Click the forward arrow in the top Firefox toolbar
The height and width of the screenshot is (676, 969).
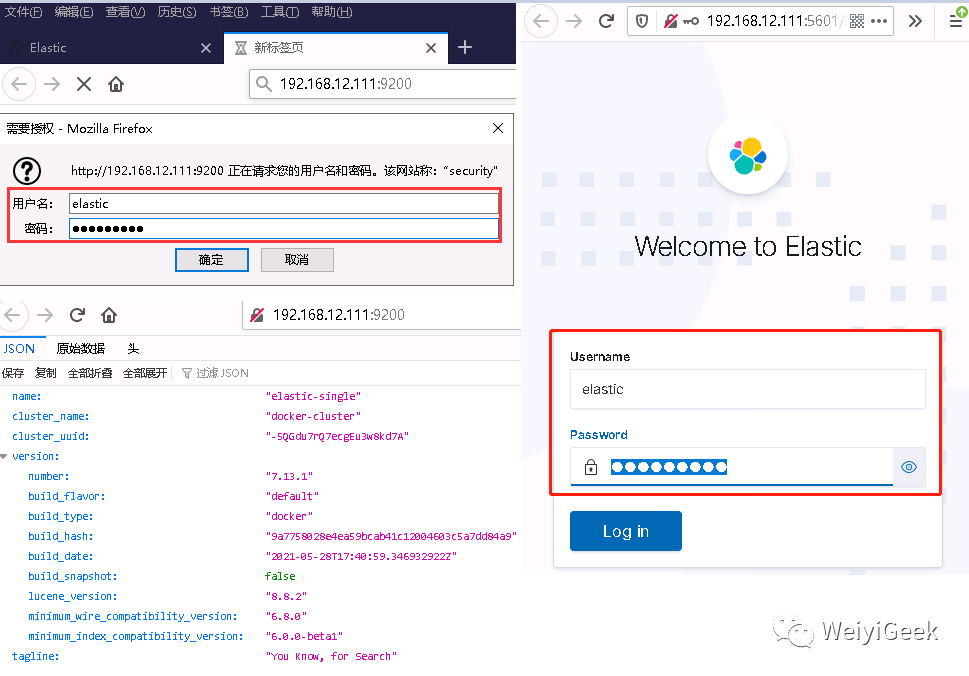[53, 84]
